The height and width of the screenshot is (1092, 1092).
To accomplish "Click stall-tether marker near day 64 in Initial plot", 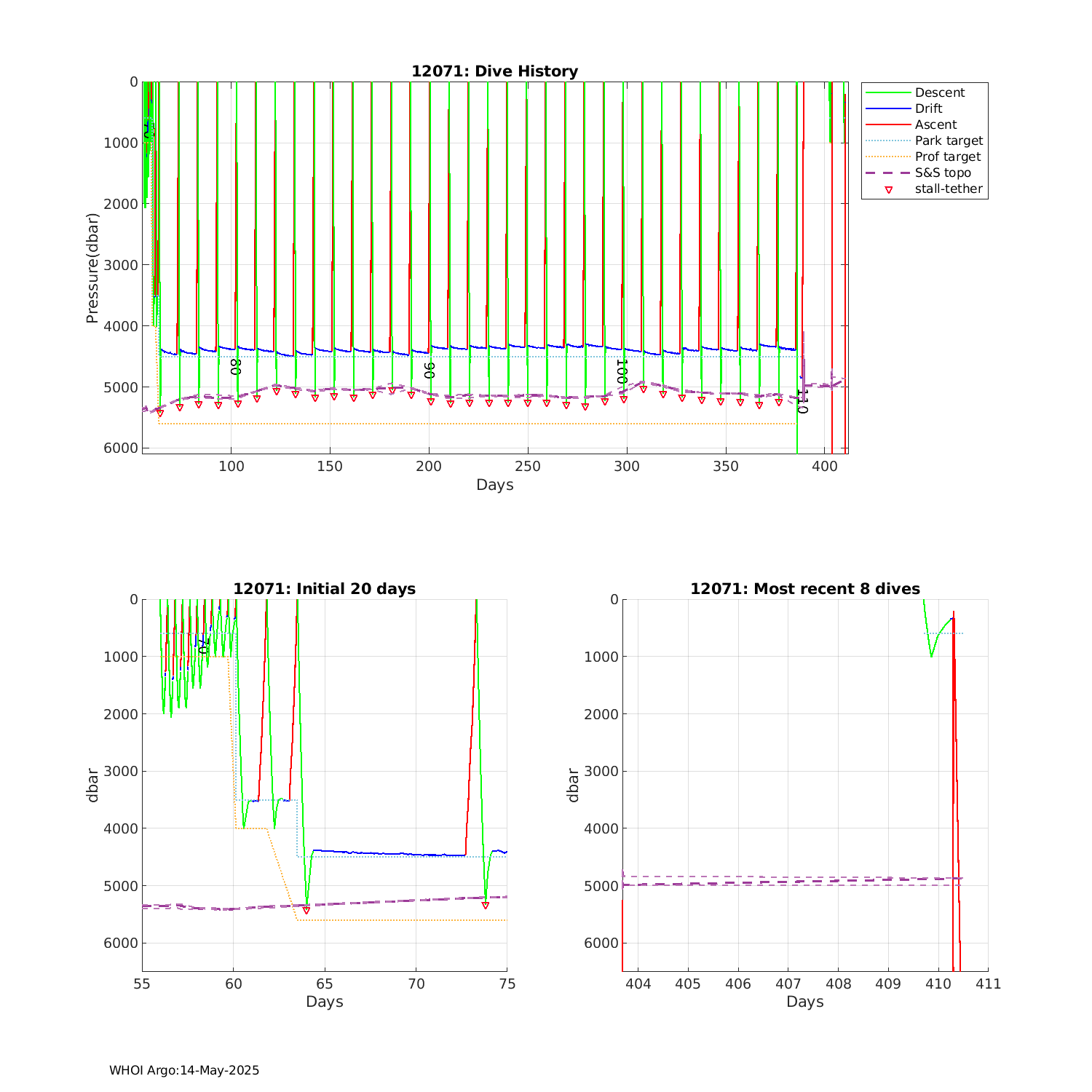I will (306, 910).
